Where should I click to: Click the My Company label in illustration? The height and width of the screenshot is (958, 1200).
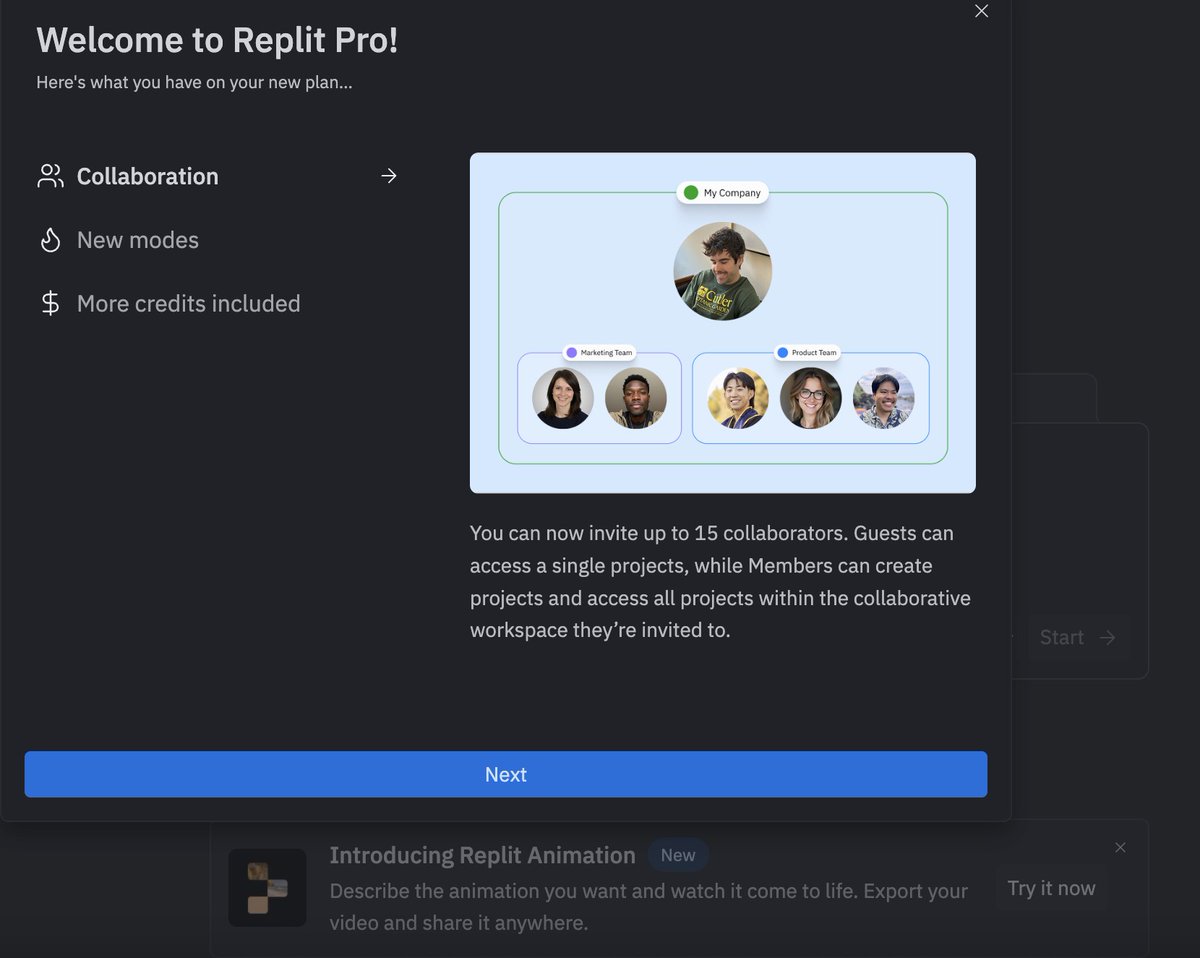coord(722,192)
